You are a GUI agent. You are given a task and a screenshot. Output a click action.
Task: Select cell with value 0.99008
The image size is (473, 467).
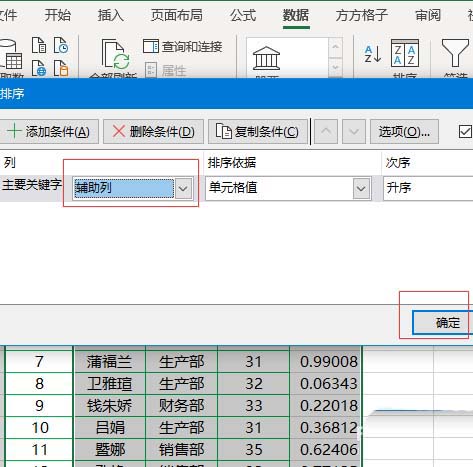point(326,362)
